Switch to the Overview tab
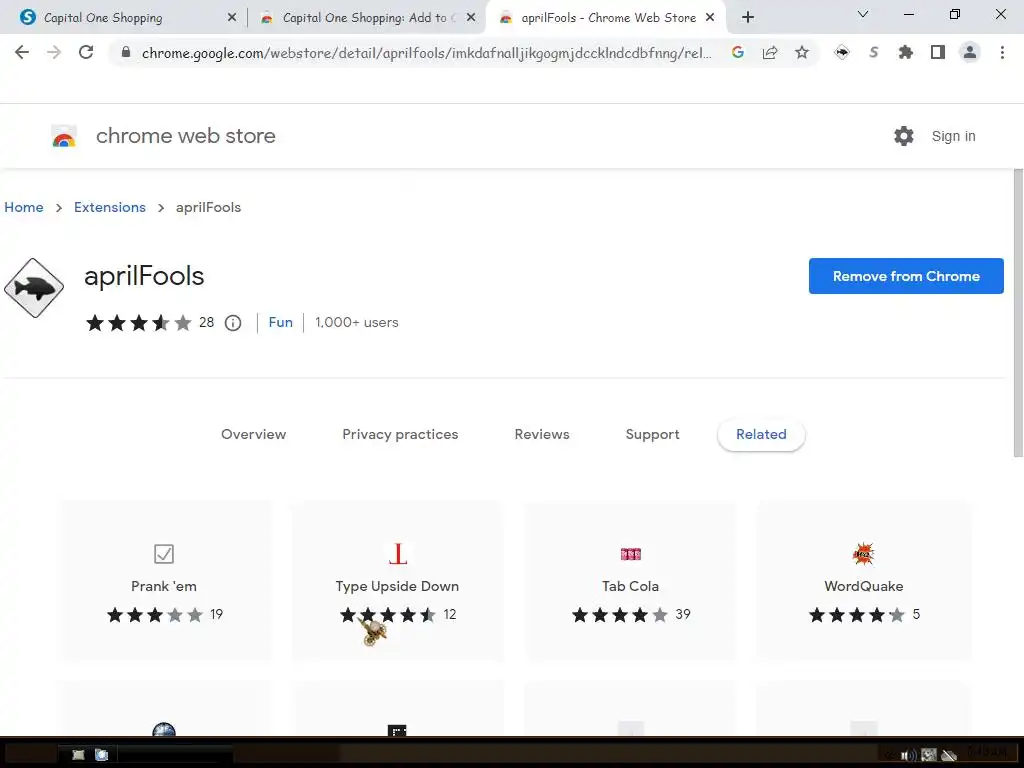Viewport: 1024px width, 768px height. [253, 434]
